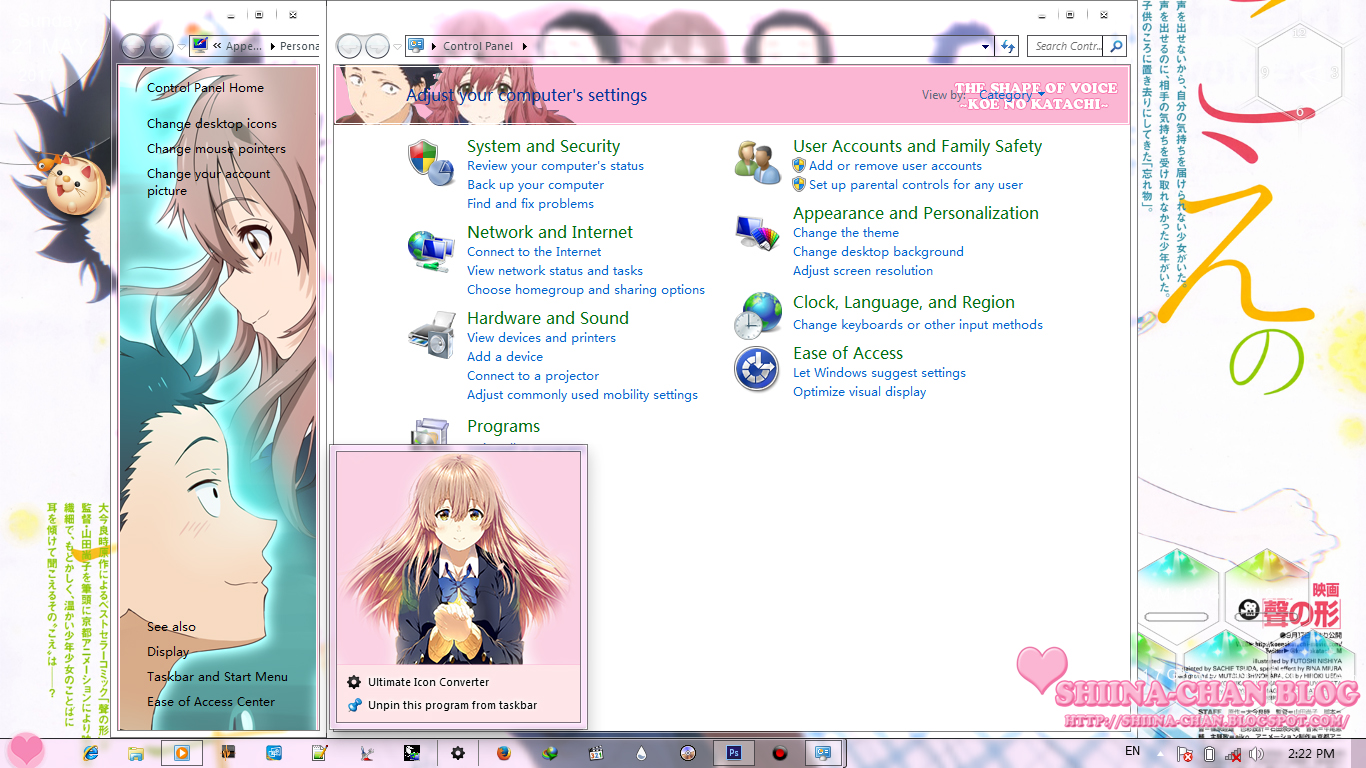Open Optimize visual display
1366x768 pixels.
point(859,392)
